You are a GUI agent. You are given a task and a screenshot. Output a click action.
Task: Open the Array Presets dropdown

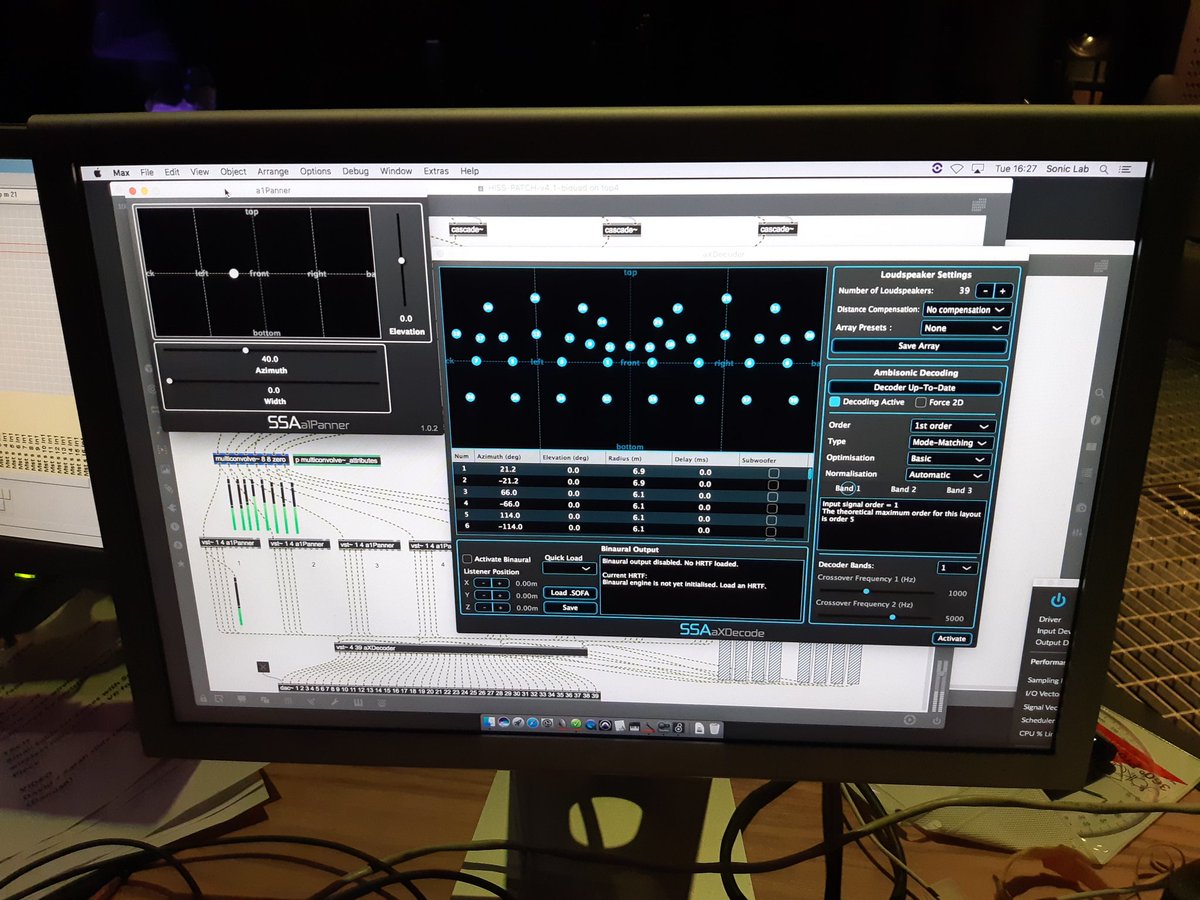tap(965, 328)
